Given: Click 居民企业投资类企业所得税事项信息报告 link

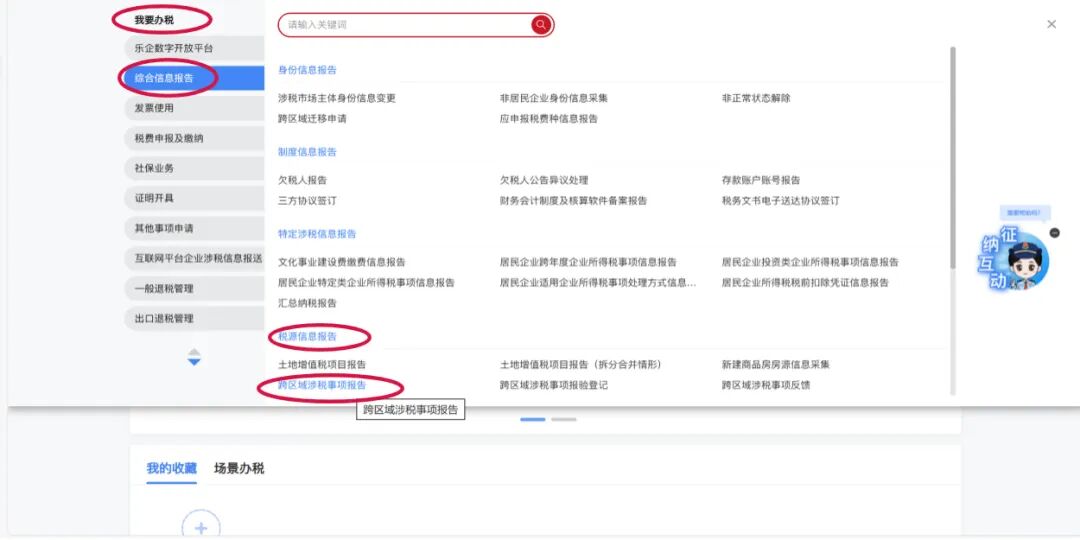Looking at the screenshot, I should tap(810, 262).
